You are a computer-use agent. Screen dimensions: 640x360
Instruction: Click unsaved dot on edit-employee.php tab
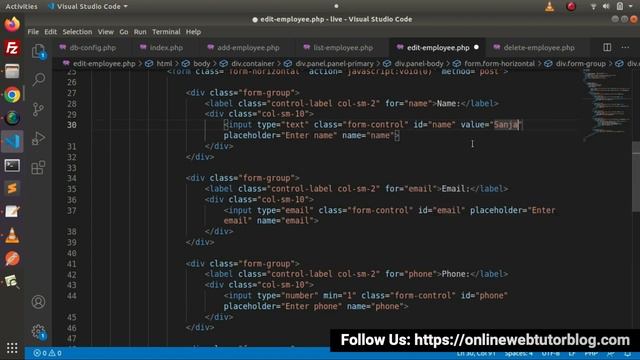coord(476,47)
